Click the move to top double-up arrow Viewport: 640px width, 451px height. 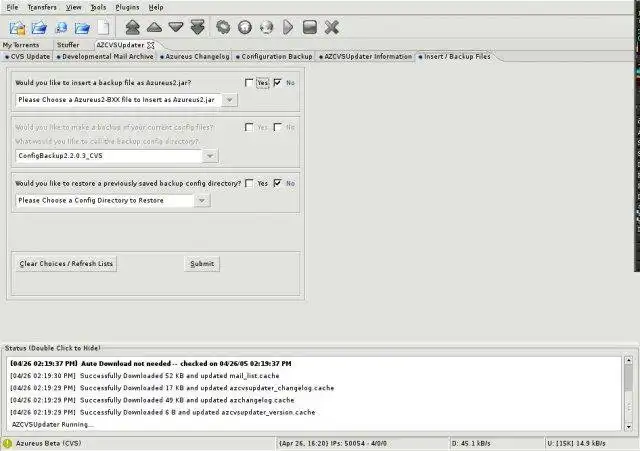(132, 27)
